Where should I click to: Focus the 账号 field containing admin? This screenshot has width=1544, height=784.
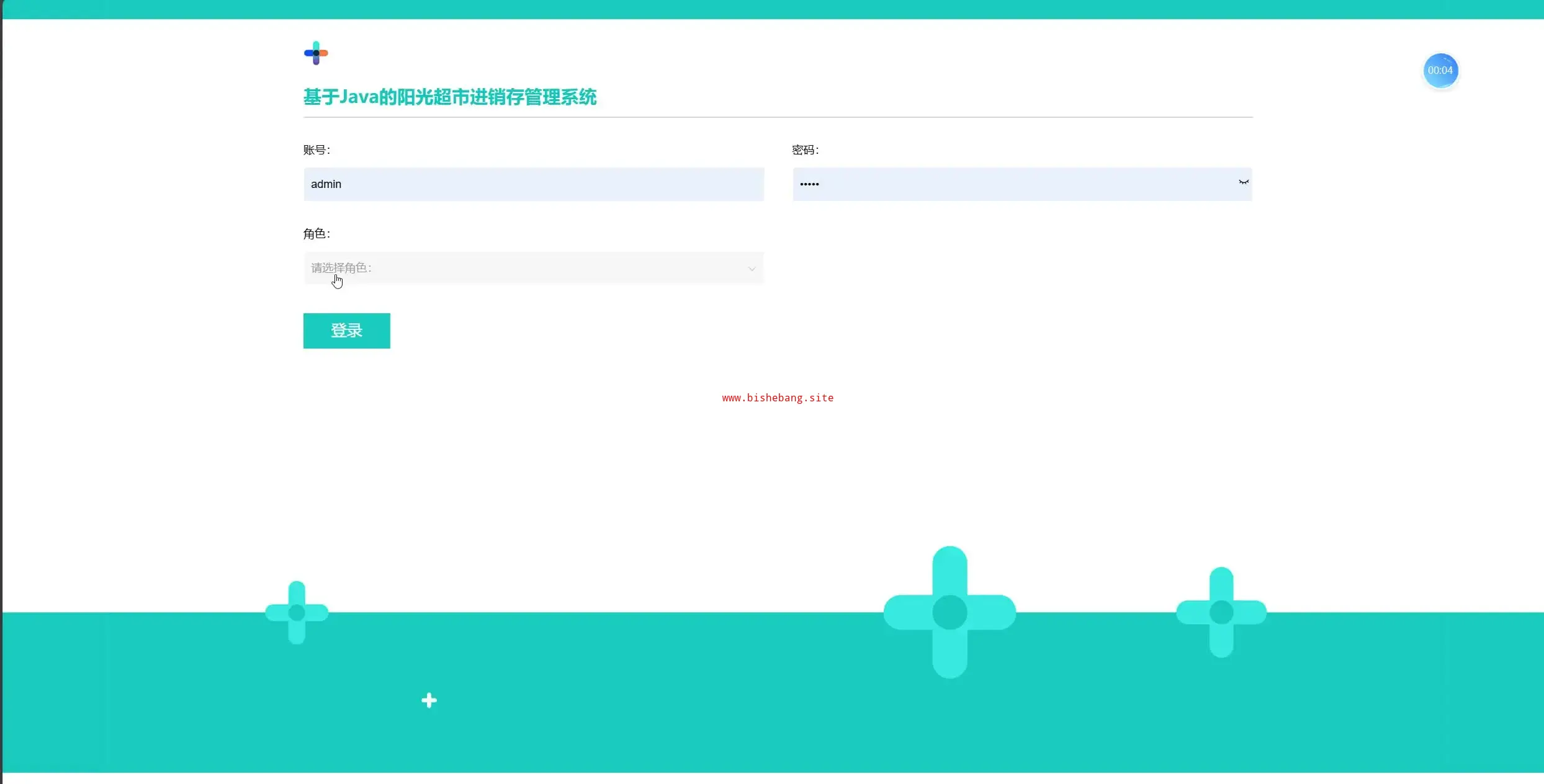(532, 184)
